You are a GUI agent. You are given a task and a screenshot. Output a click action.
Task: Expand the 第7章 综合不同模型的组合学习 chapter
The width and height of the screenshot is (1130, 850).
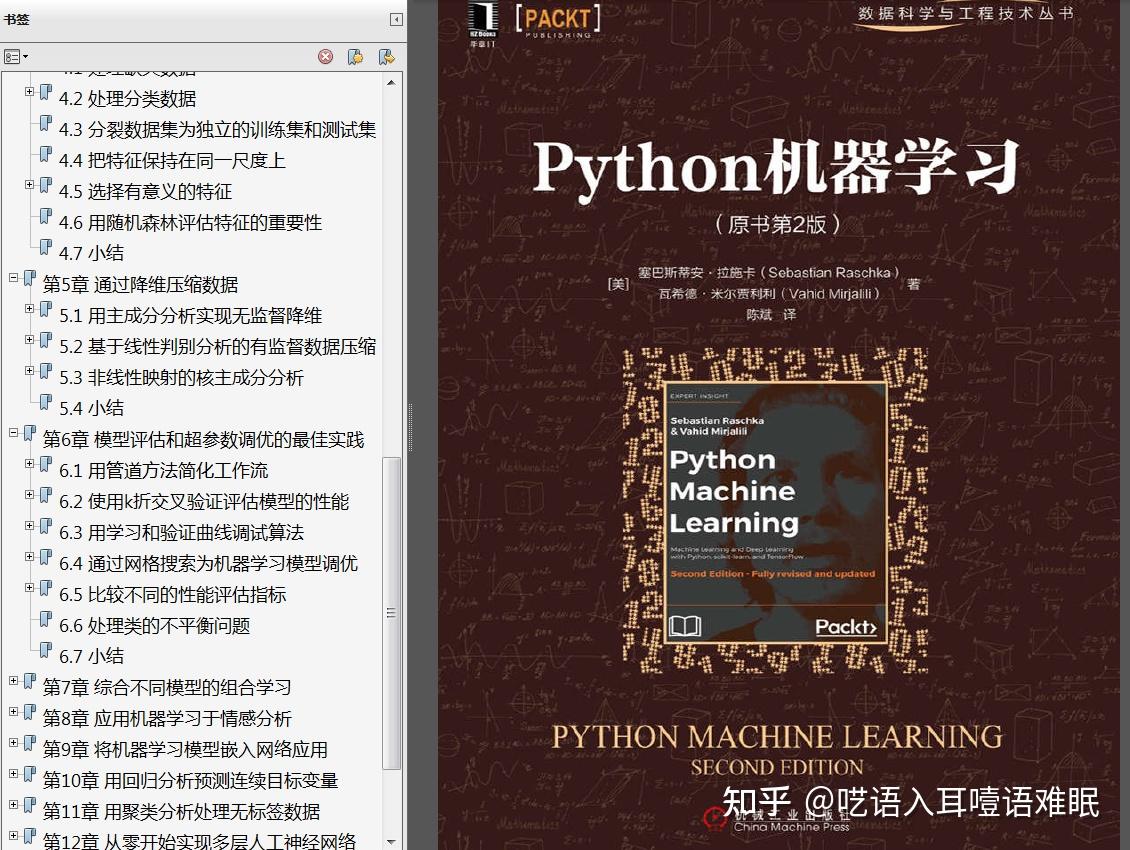click(13, 681)
